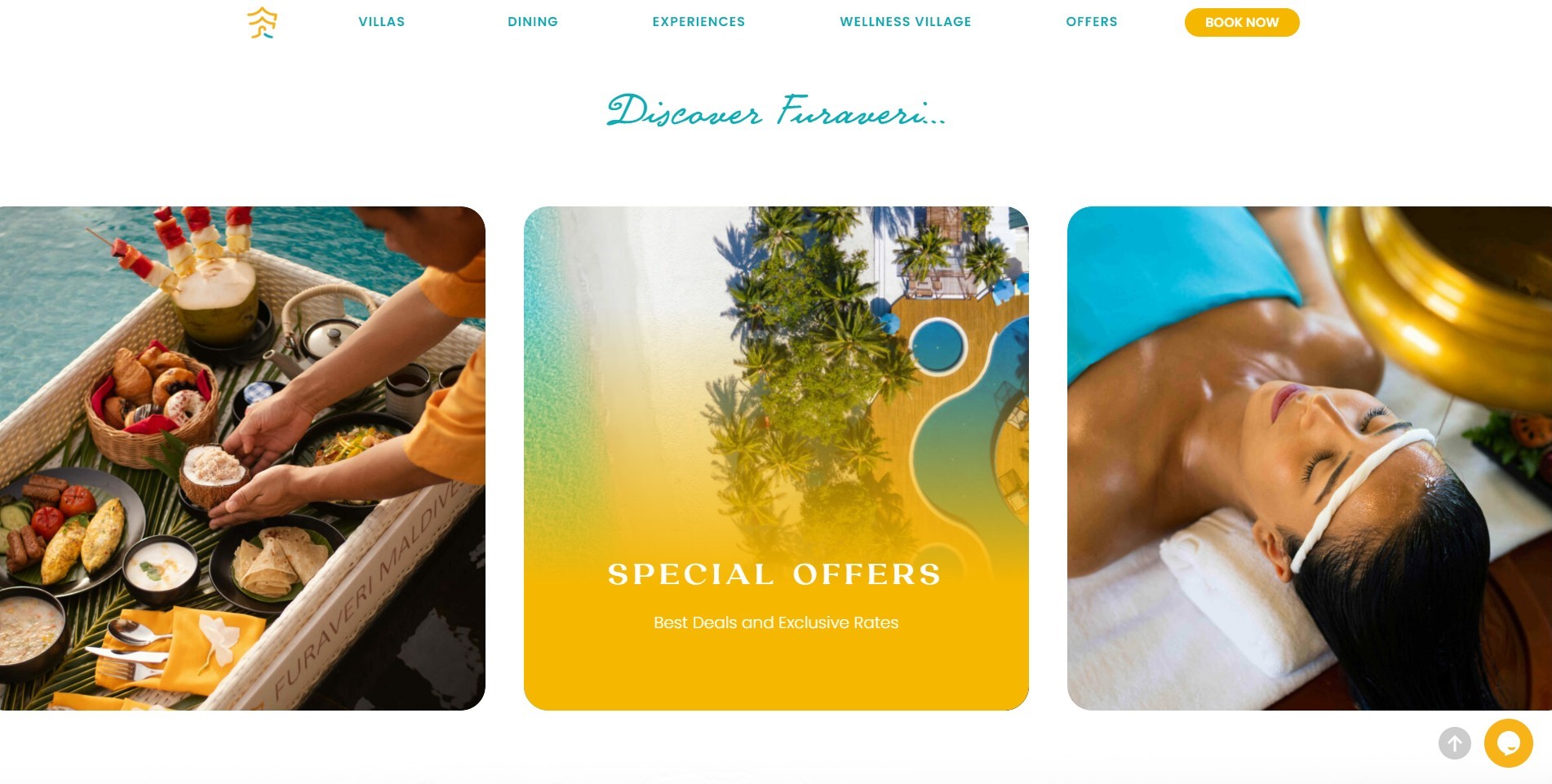Open the Dining menu
The width and height of the screenshot is (1552, 784).
533,22
